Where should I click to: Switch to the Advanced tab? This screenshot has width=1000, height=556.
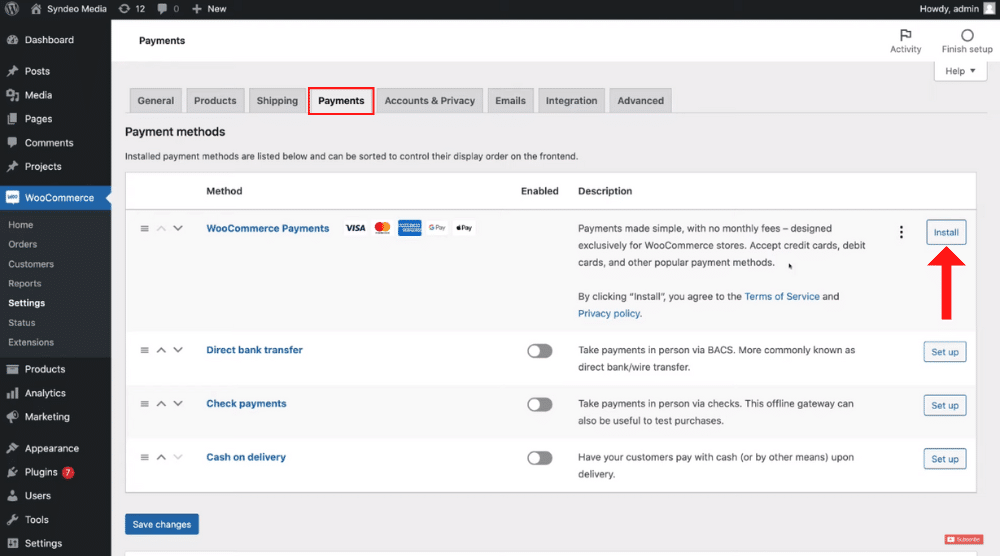640,101
